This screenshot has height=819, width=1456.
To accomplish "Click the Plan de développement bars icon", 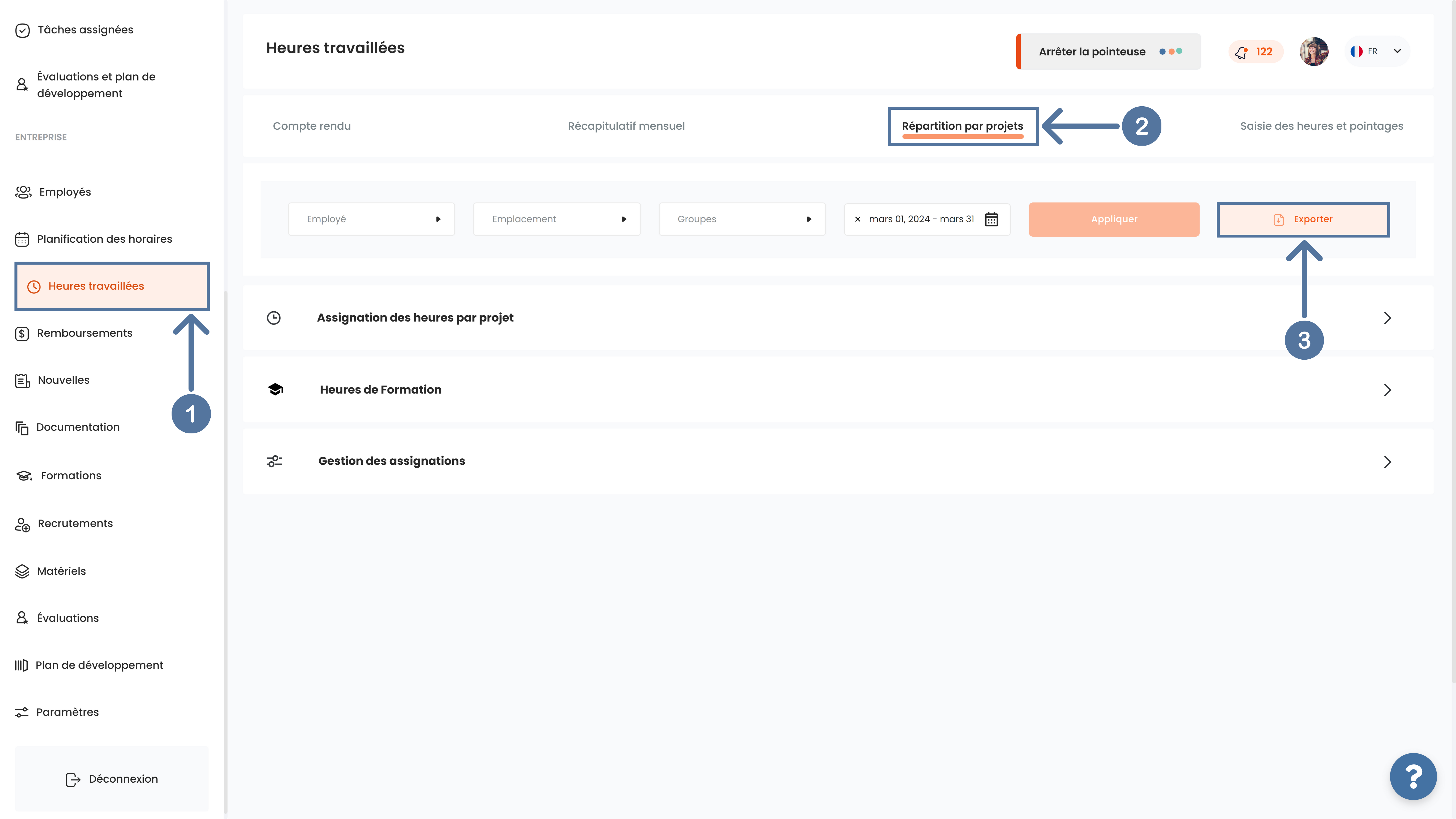I will (22, 665).
